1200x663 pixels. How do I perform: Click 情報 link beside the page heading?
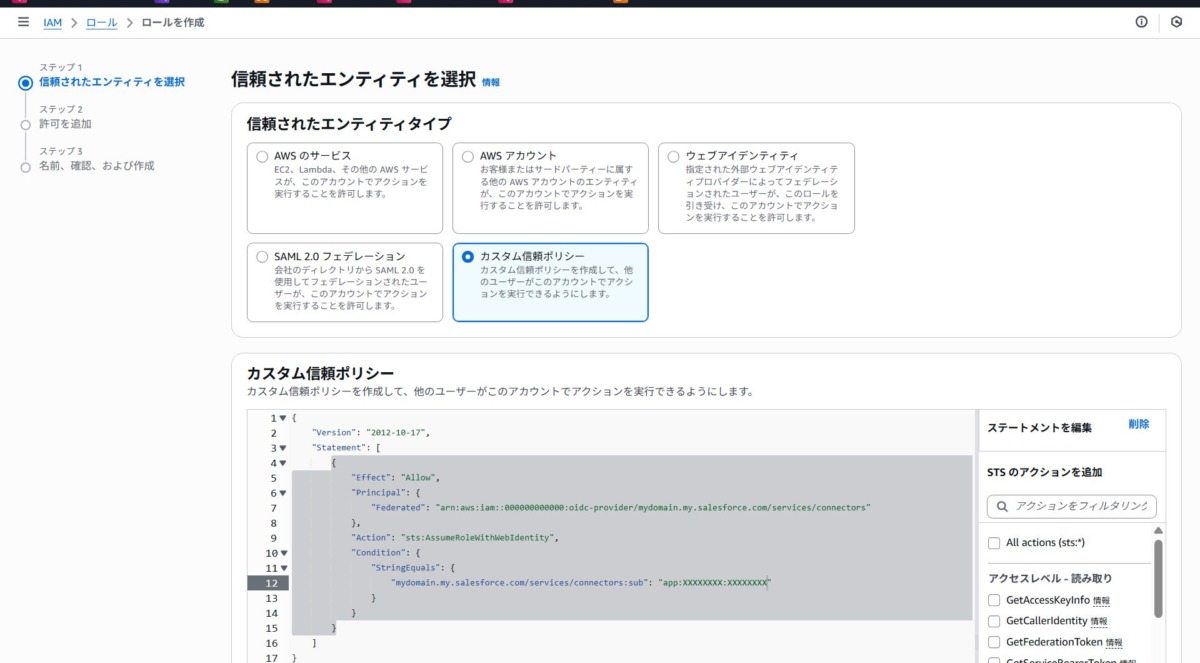tap(491, 83)
